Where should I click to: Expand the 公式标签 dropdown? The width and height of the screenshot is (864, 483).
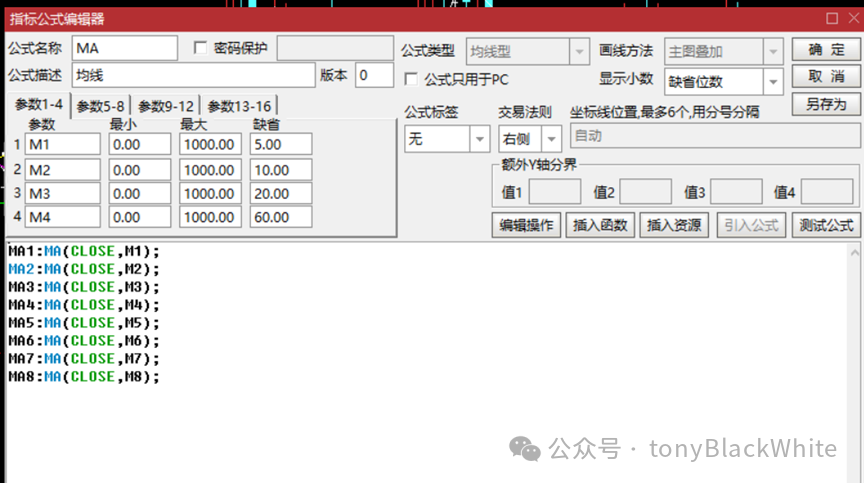click(x=479, y=139)
